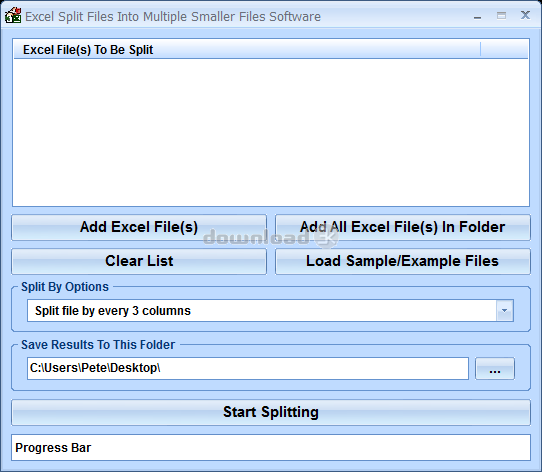Select the 'Split file by every 3 columns' combo box

270,311
